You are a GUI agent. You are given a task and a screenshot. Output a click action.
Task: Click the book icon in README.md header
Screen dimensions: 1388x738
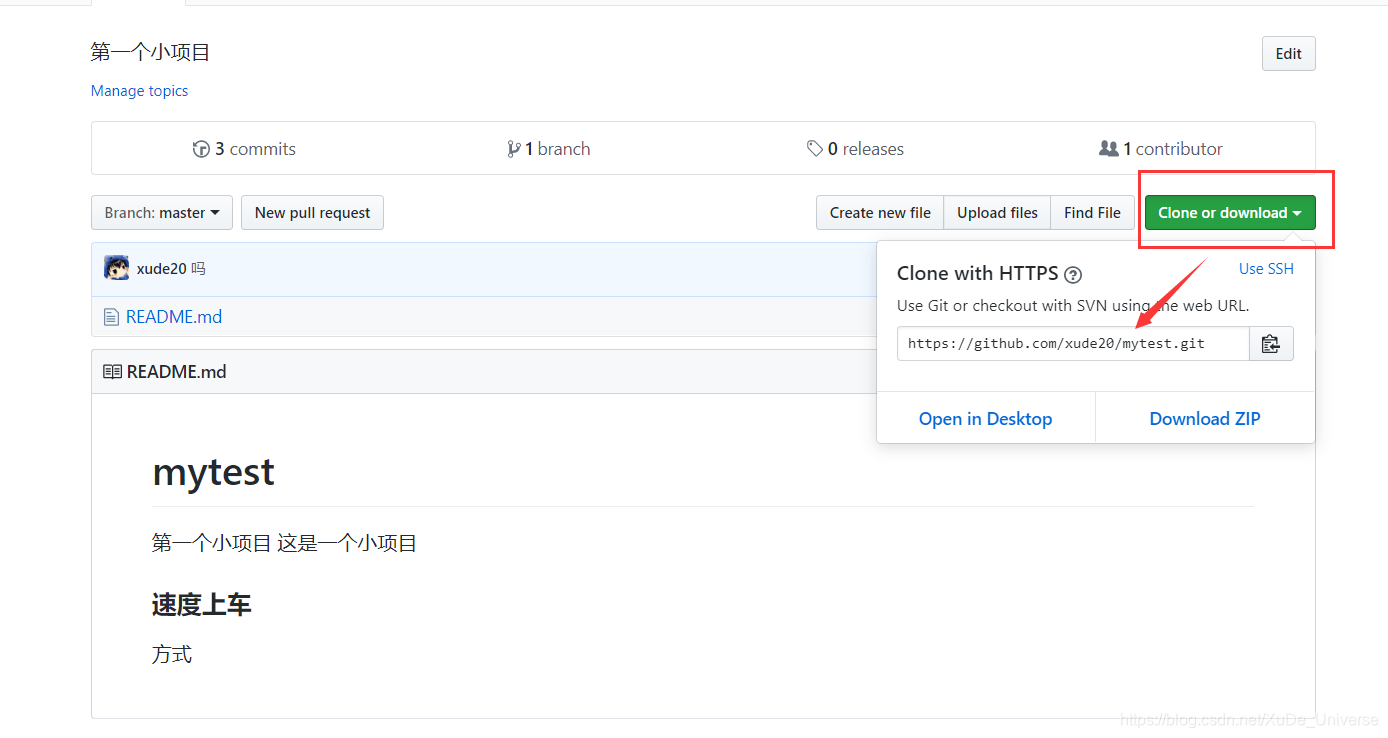click(112, 372)
